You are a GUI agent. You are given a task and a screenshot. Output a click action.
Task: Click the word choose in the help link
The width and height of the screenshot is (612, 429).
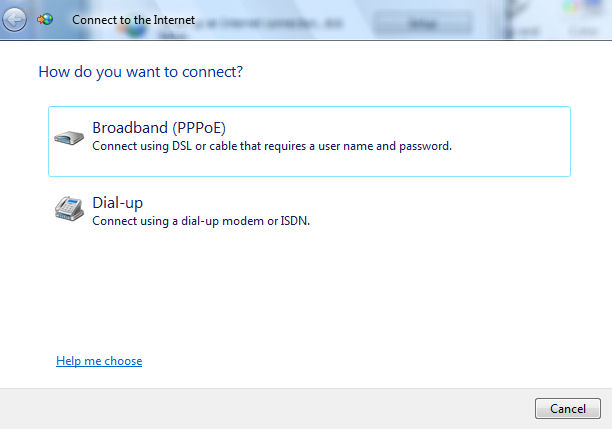tap(123, 361)
